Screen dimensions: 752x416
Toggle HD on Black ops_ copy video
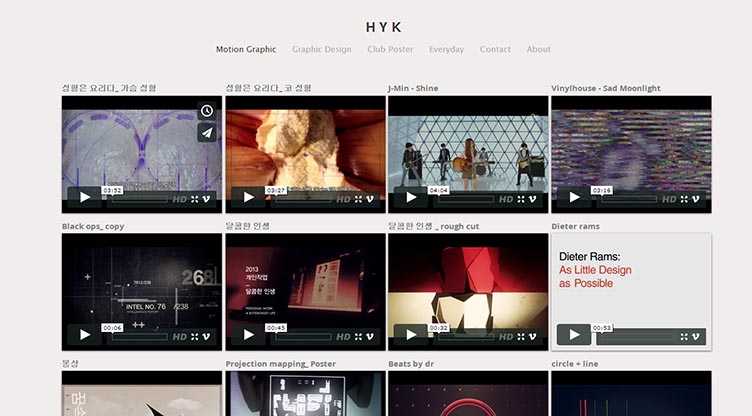pyautogui.click(x=180, y=337)
